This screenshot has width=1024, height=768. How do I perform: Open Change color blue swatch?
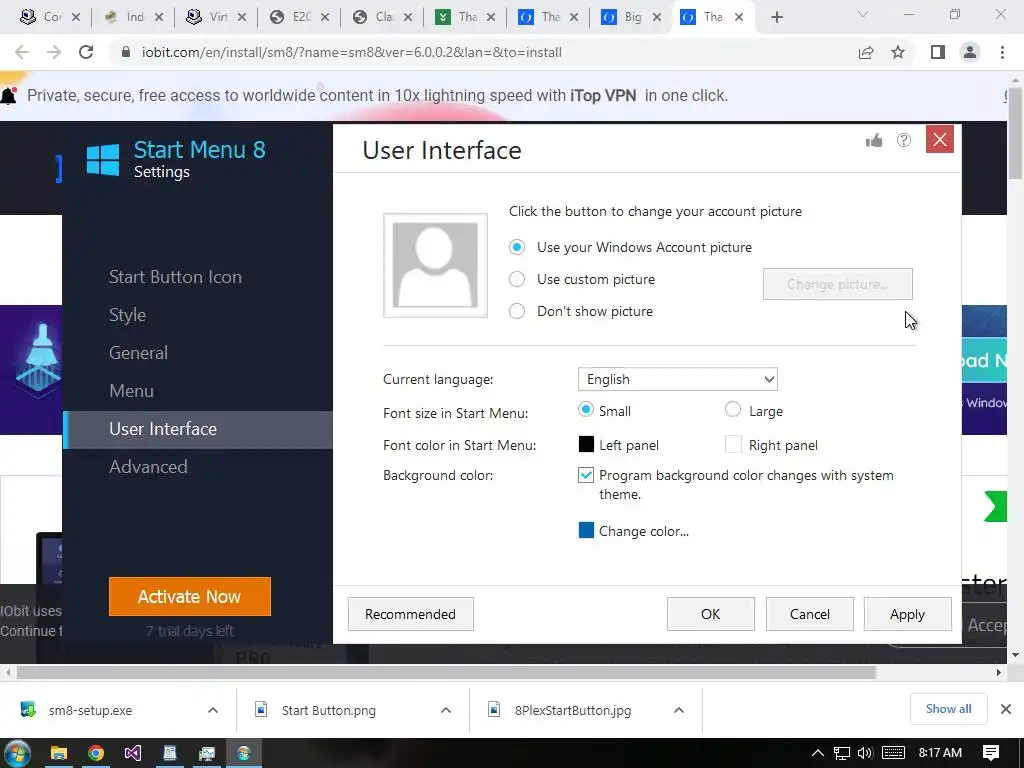[586, 530]
